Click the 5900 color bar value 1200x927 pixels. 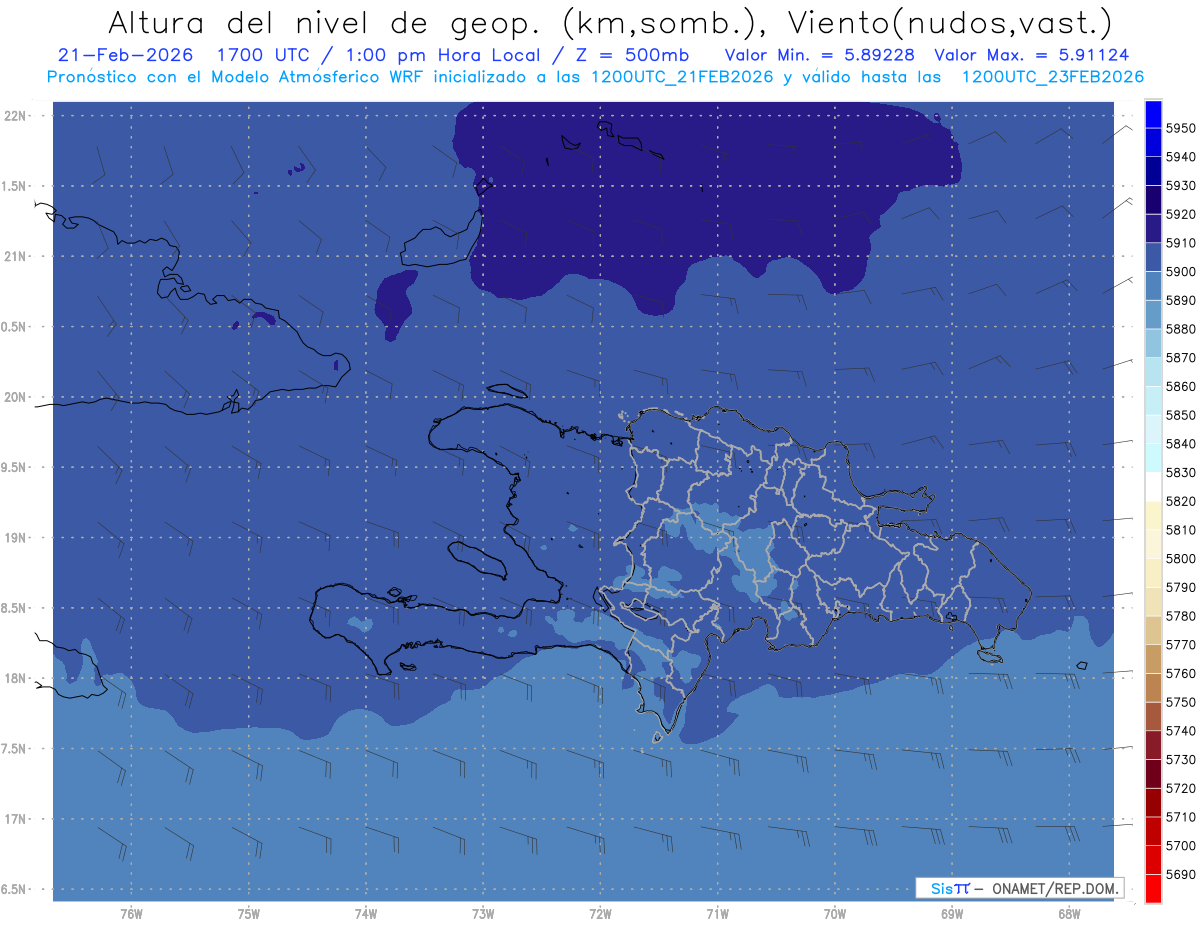tap(1179, 271)
